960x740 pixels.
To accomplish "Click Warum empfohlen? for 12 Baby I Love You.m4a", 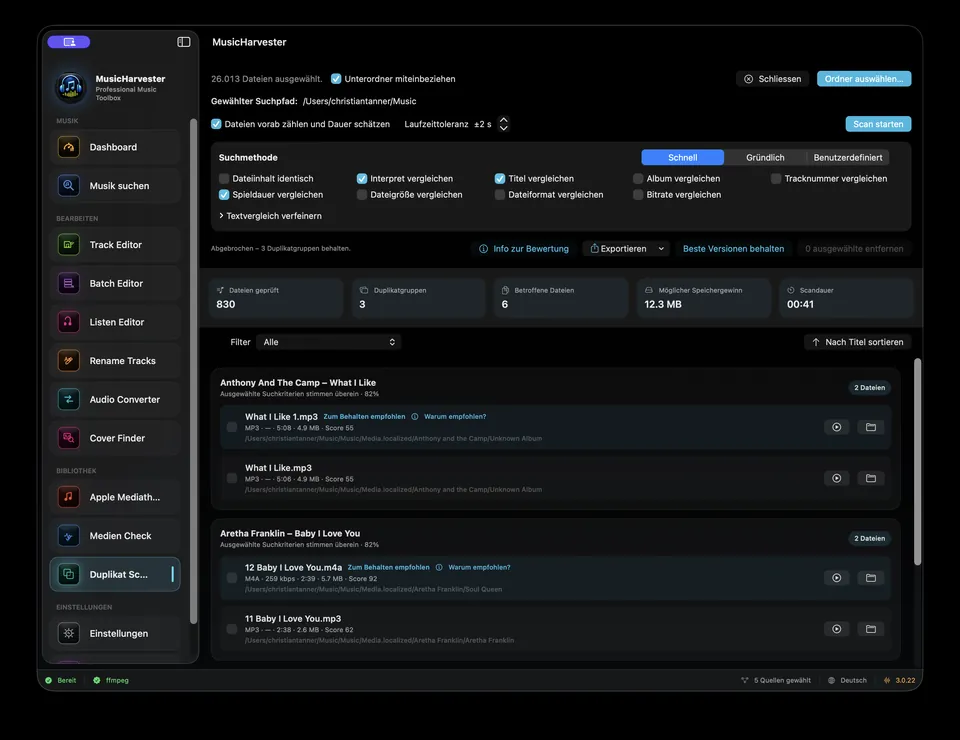I will point(479,567).
